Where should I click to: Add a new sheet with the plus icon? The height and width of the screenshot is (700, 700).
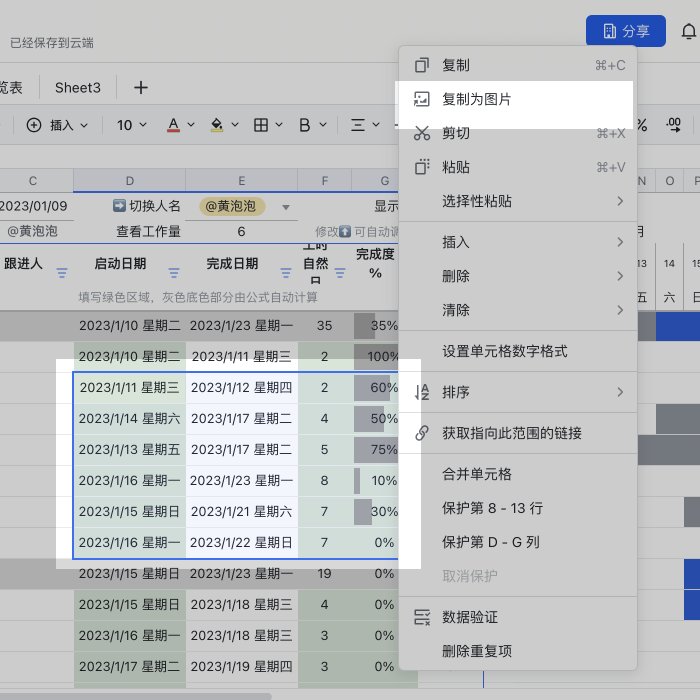coord(141,88)
